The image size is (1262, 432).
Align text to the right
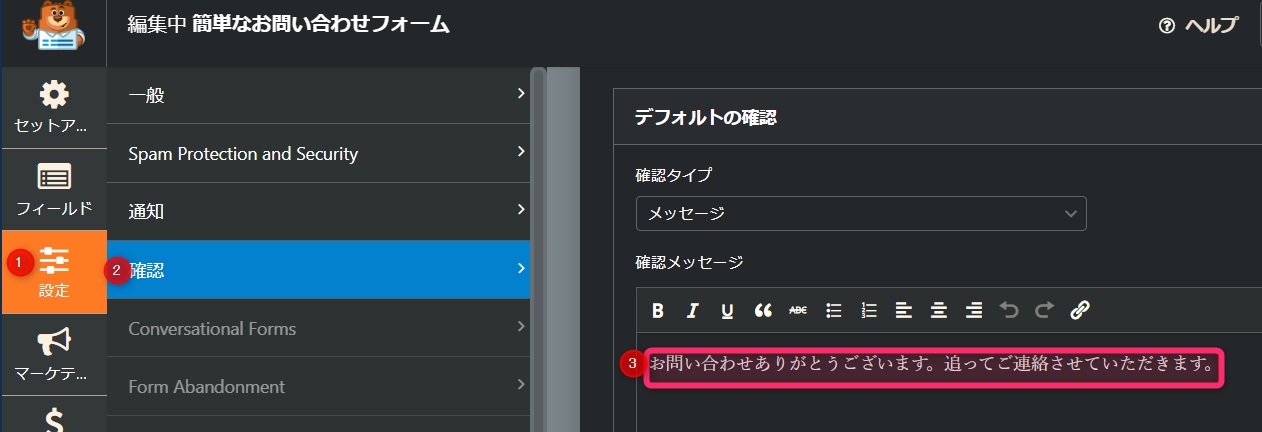tap(974, 310)
